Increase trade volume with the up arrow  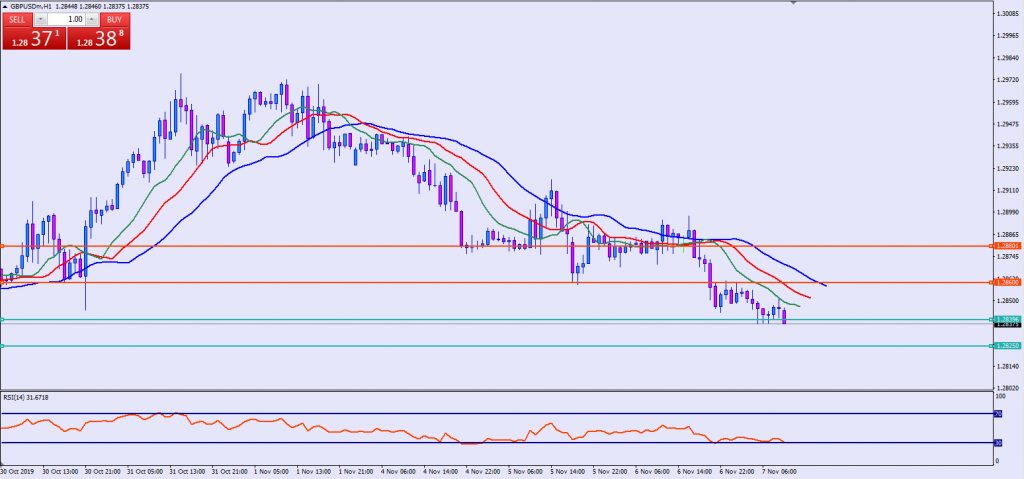(x=93, y=19)
